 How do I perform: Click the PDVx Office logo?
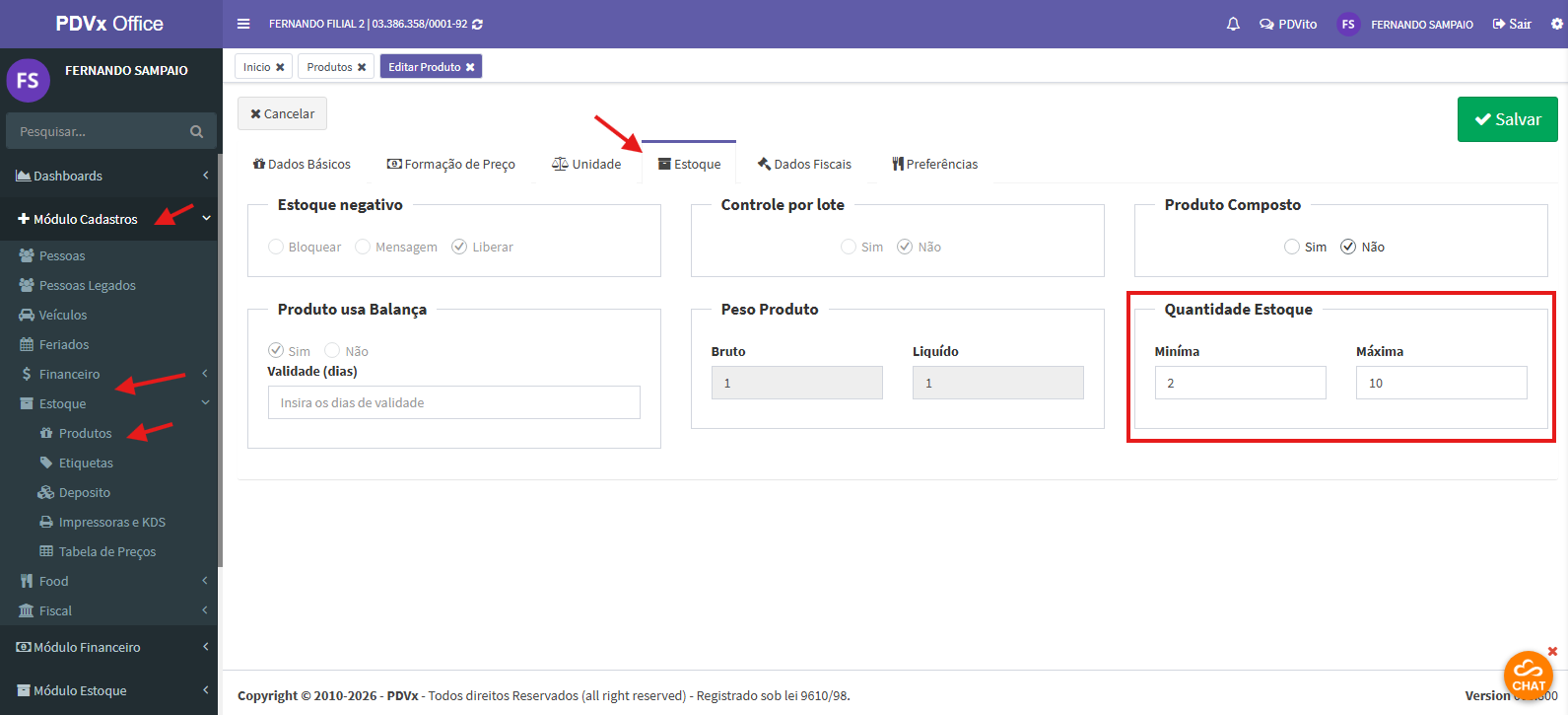point(109,24)
